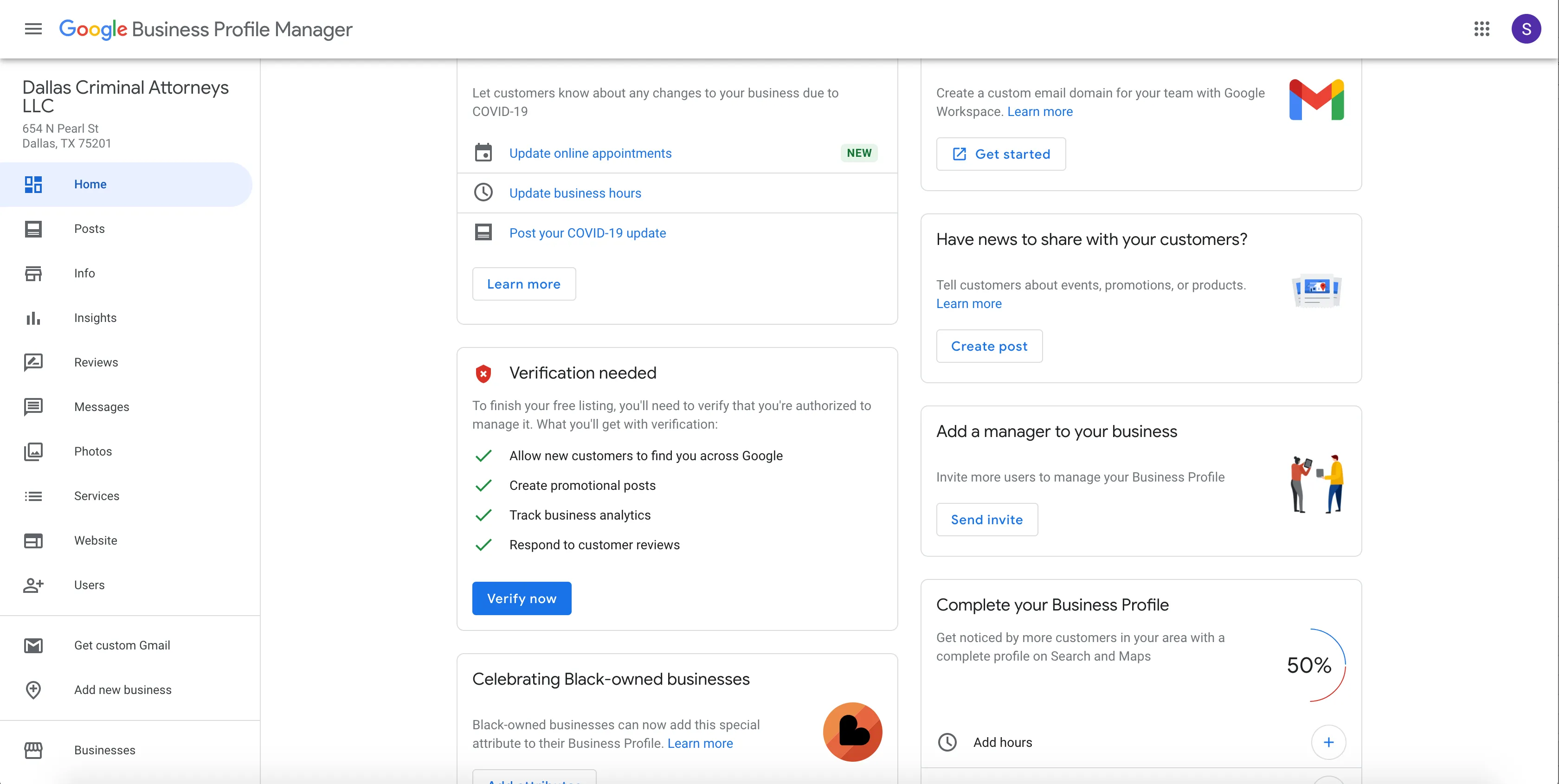
Task: Open Update online appointments link
Action: click(590, 153)
